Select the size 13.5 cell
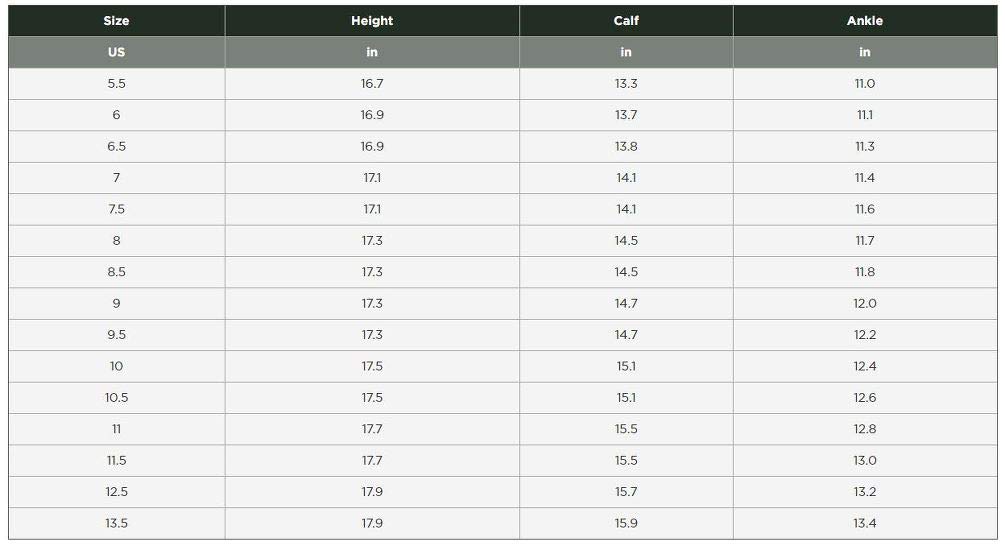This screenshot has height=546, width=1005. 116,523
